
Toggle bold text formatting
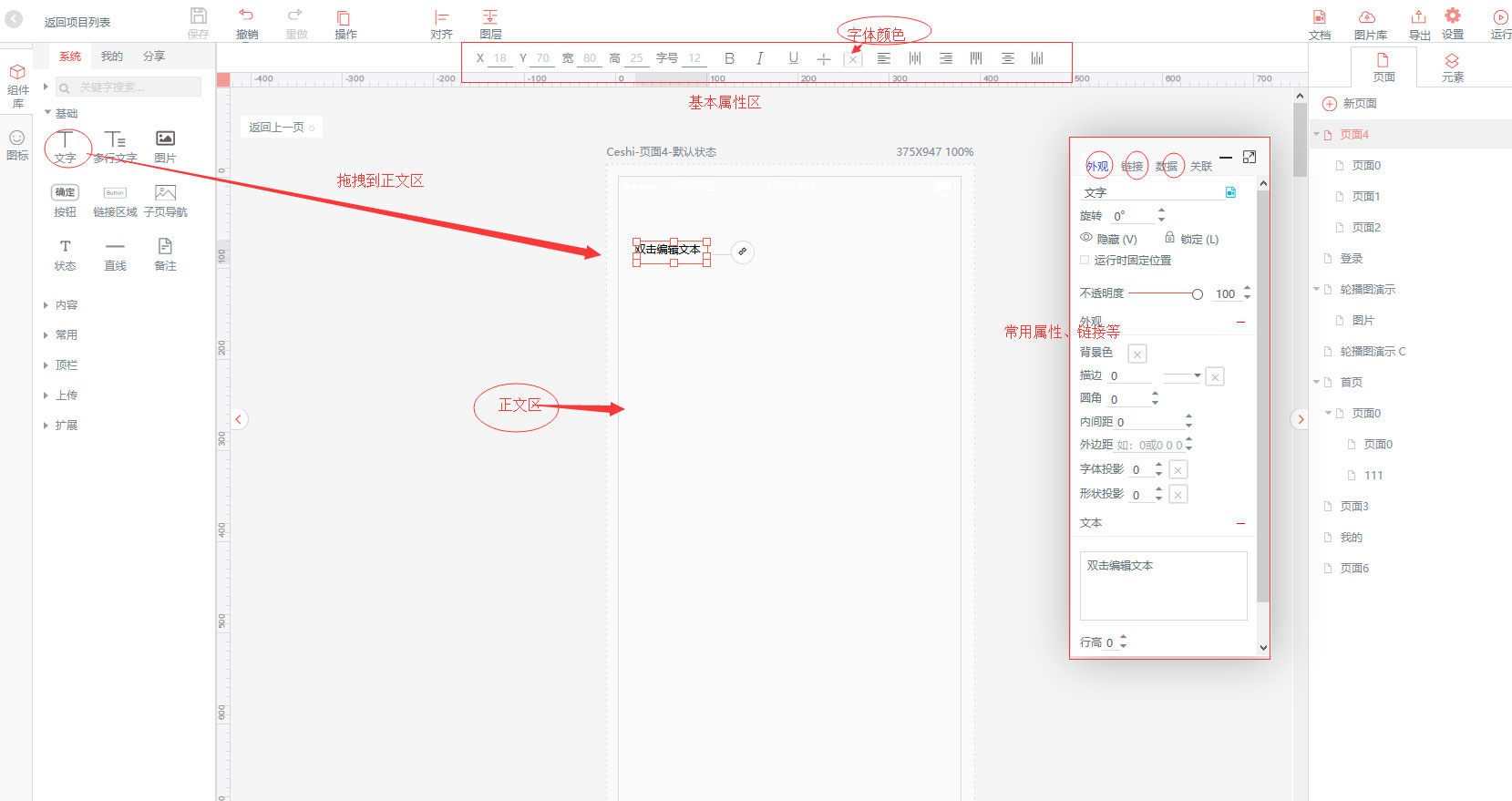729,58
